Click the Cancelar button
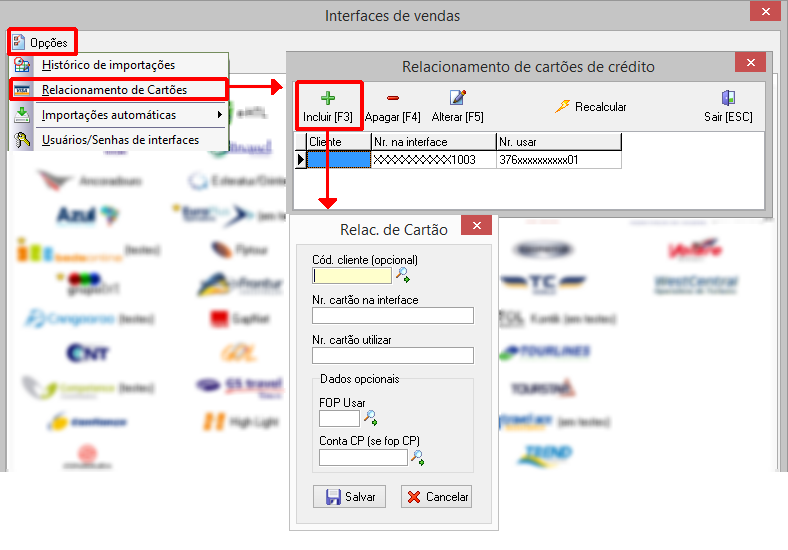 click(436, 497)
